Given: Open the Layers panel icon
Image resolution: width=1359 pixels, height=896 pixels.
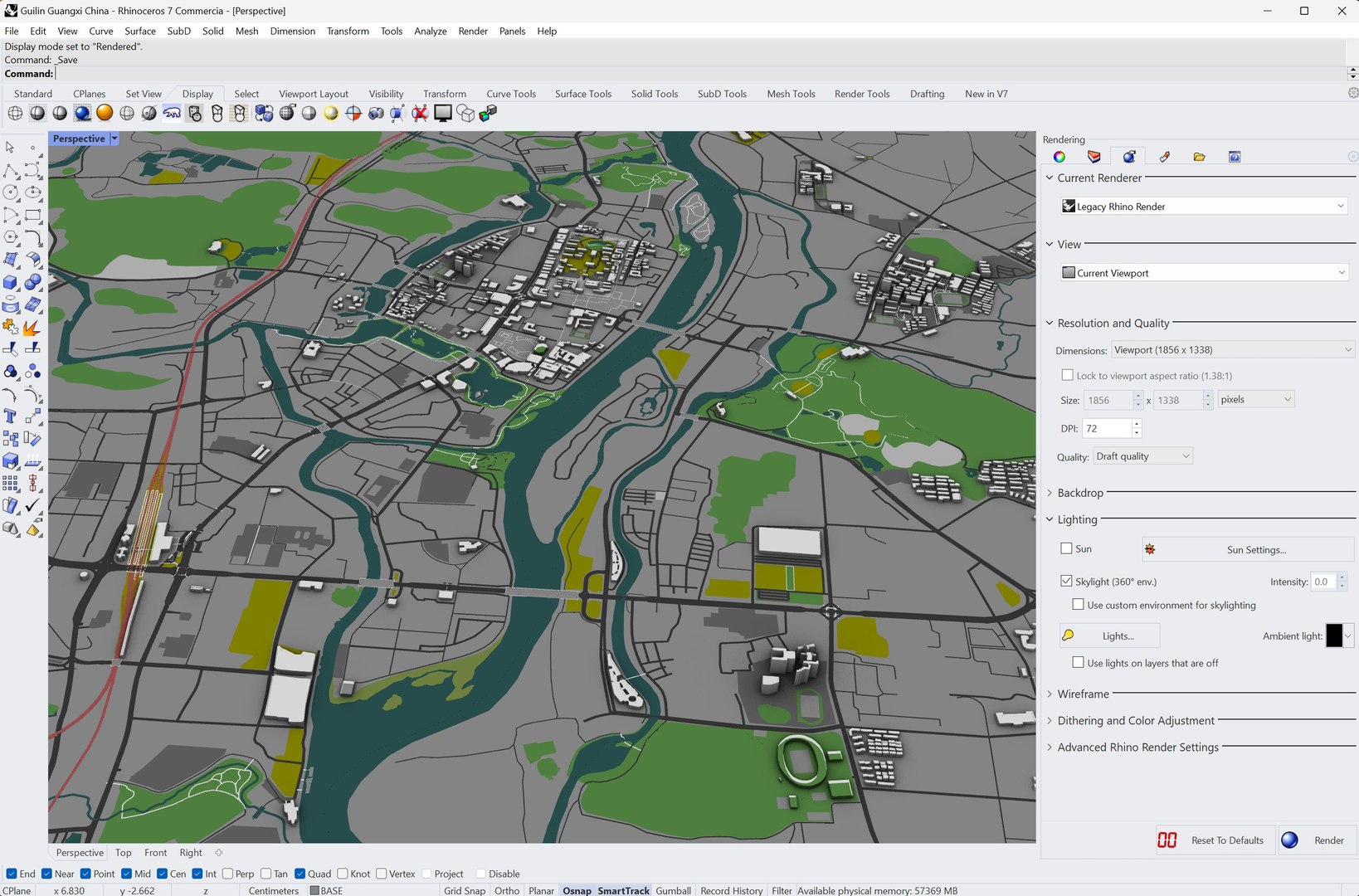Looking at the screenshot, I should click(x=1094, y=157).
